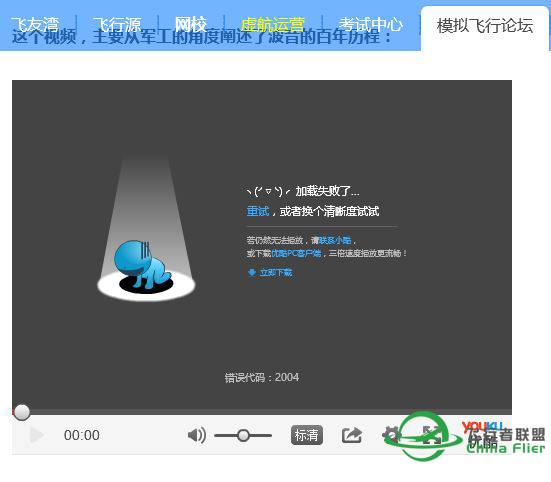Click the share arrow icon

352,435
